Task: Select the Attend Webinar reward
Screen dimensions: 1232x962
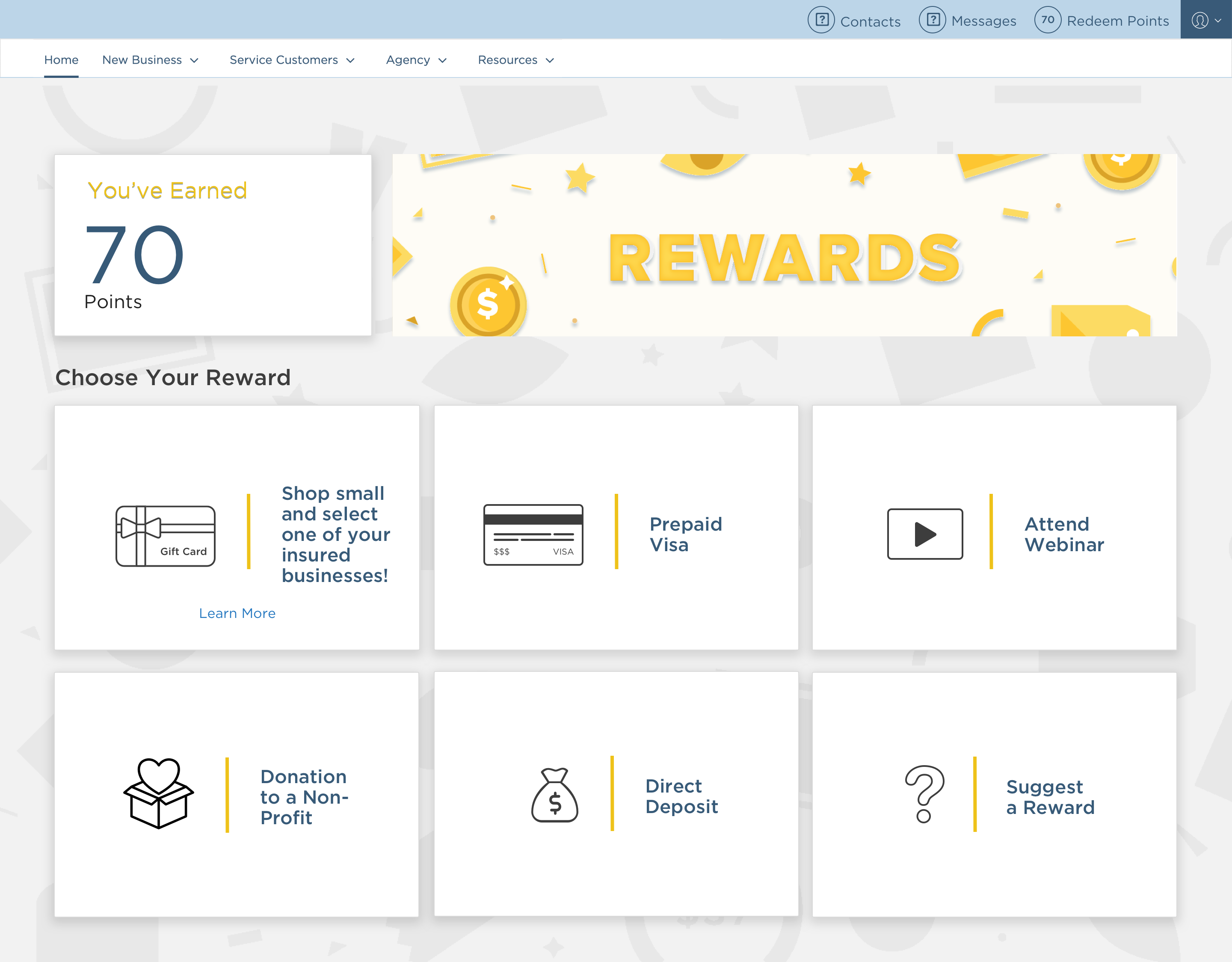Action: (995, 528)
